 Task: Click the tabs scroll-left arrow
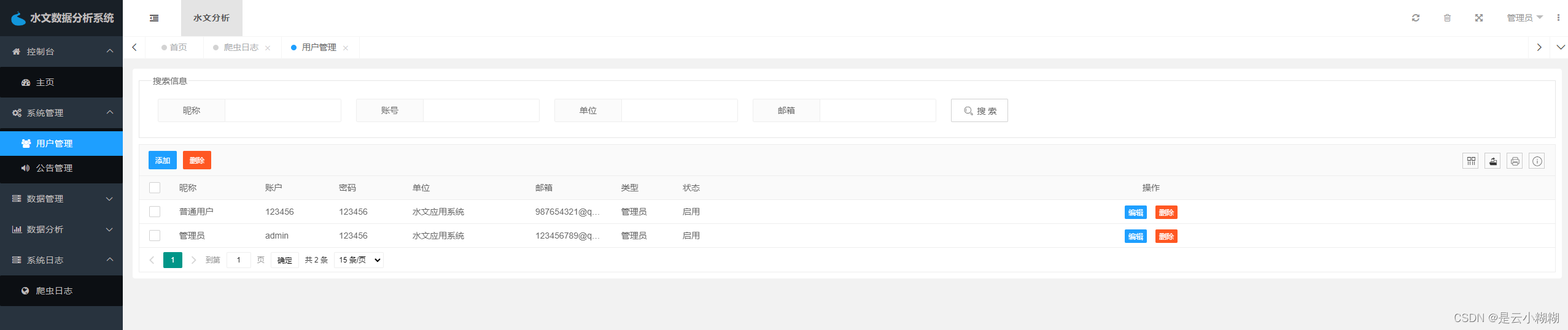[x=134, y=47]
